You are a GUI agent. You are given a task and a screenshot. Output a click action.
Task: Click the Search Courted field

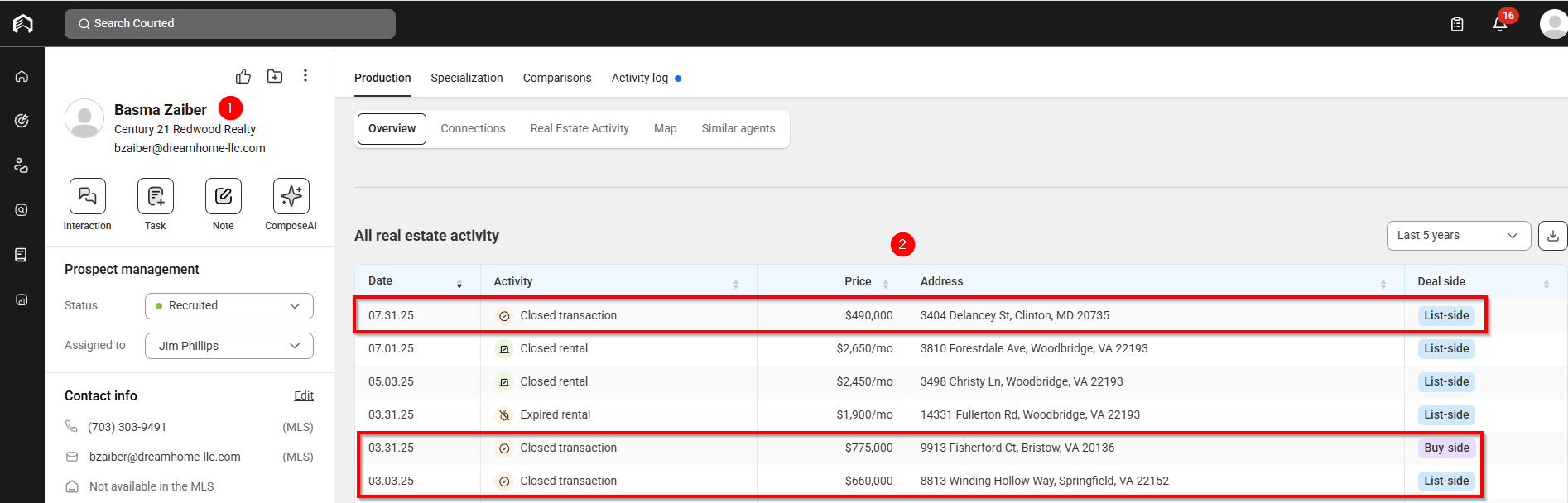pos(230,24)
